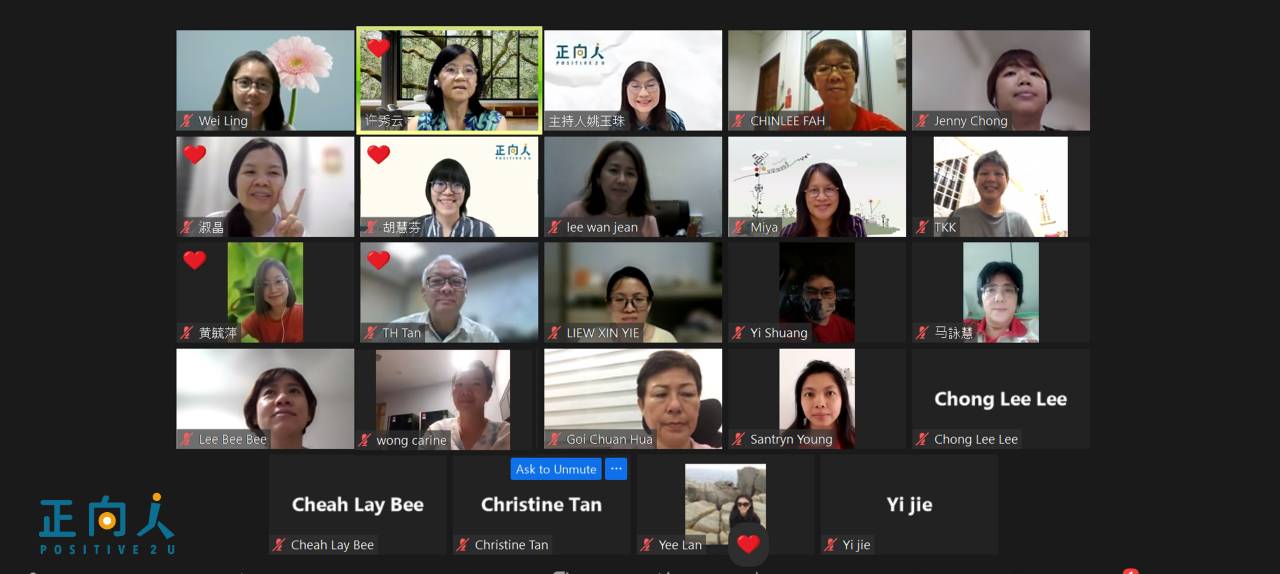Click the heart reaction on 许秀云's video
The width and height of the screenshot is (1280, 574).
tap(378, 48)
